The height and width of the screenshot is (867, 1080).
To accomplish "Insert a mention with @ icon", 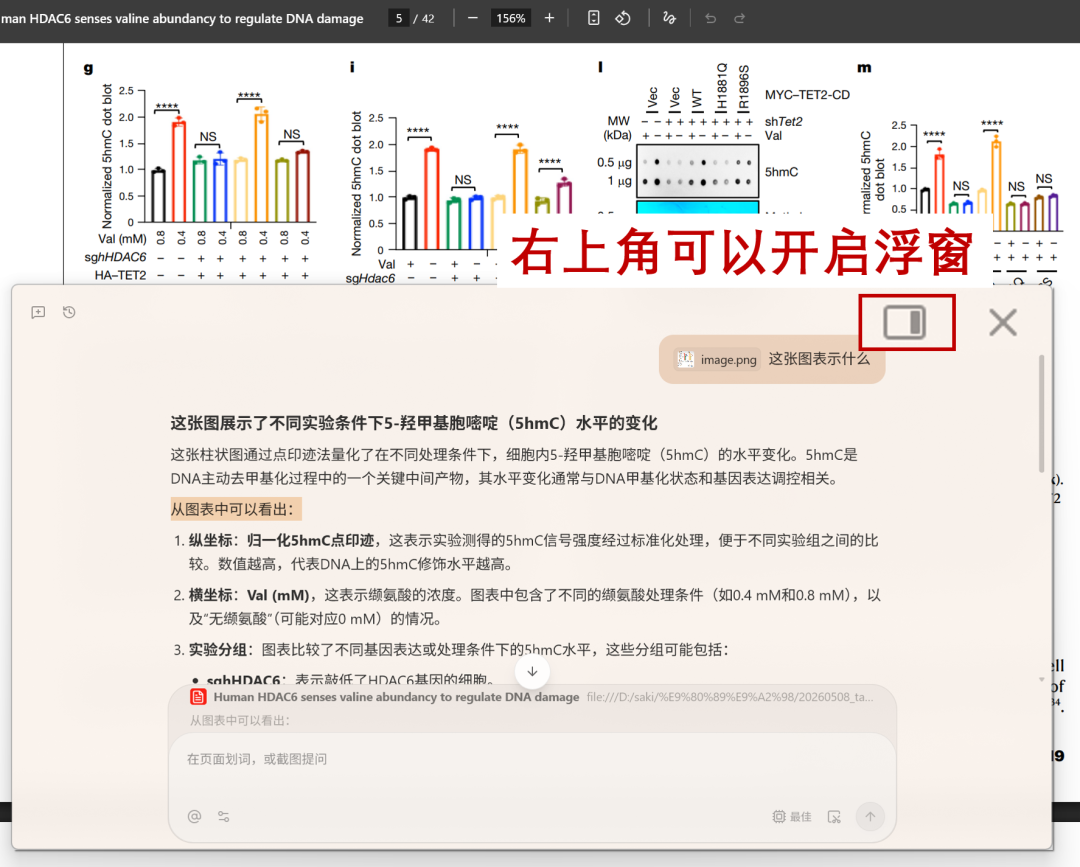I will tap(194, 816).
